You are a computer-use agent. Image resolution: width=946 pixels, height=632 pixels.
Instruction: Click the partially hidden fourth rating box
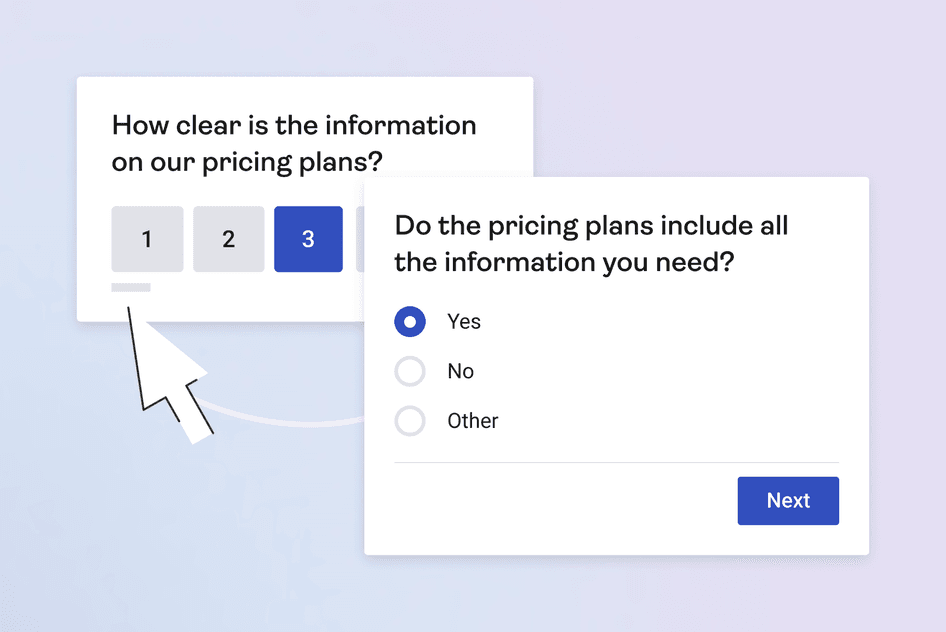[360, 239]
